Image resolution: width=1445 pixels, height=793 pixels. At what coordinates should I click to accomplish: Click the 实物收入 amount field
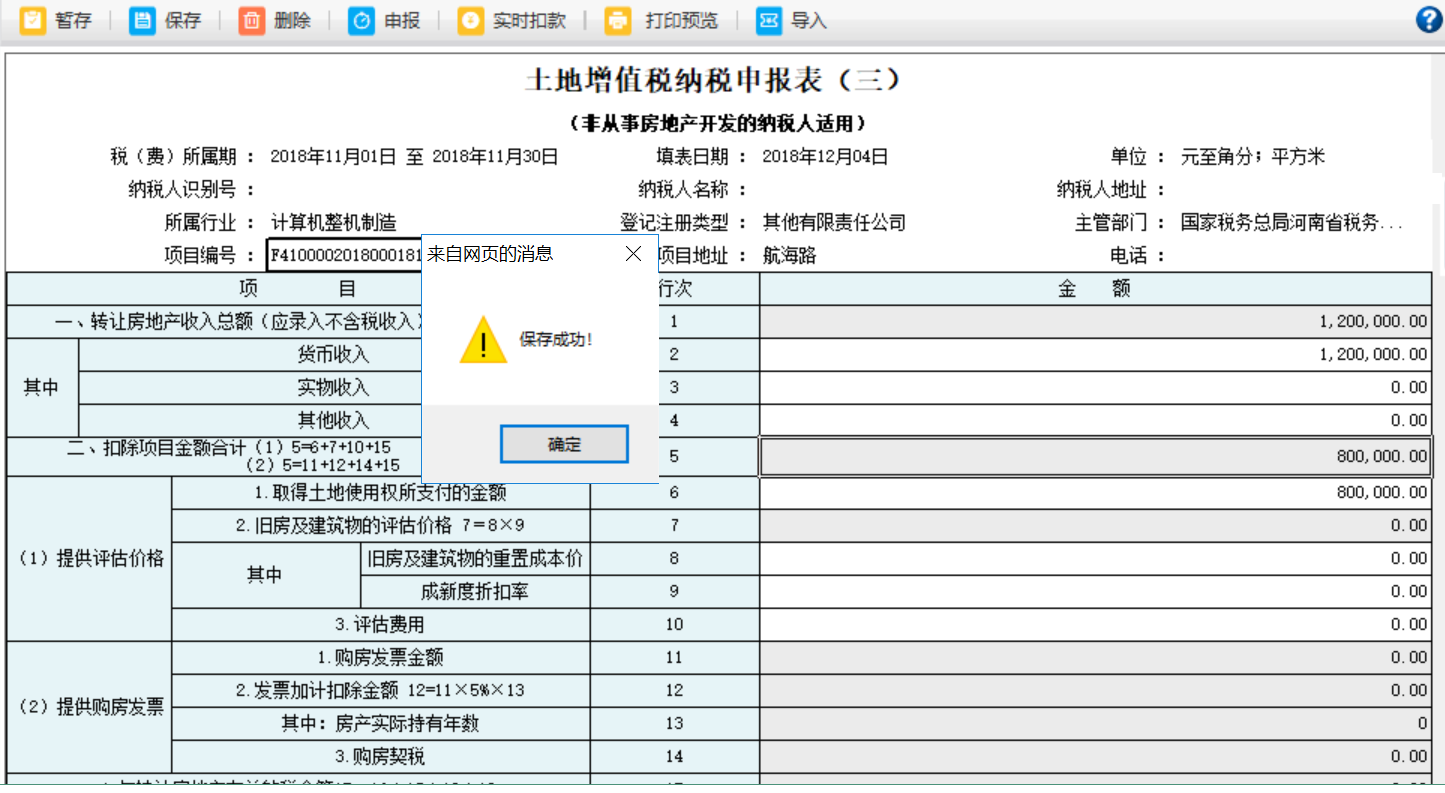(1100, 387)
